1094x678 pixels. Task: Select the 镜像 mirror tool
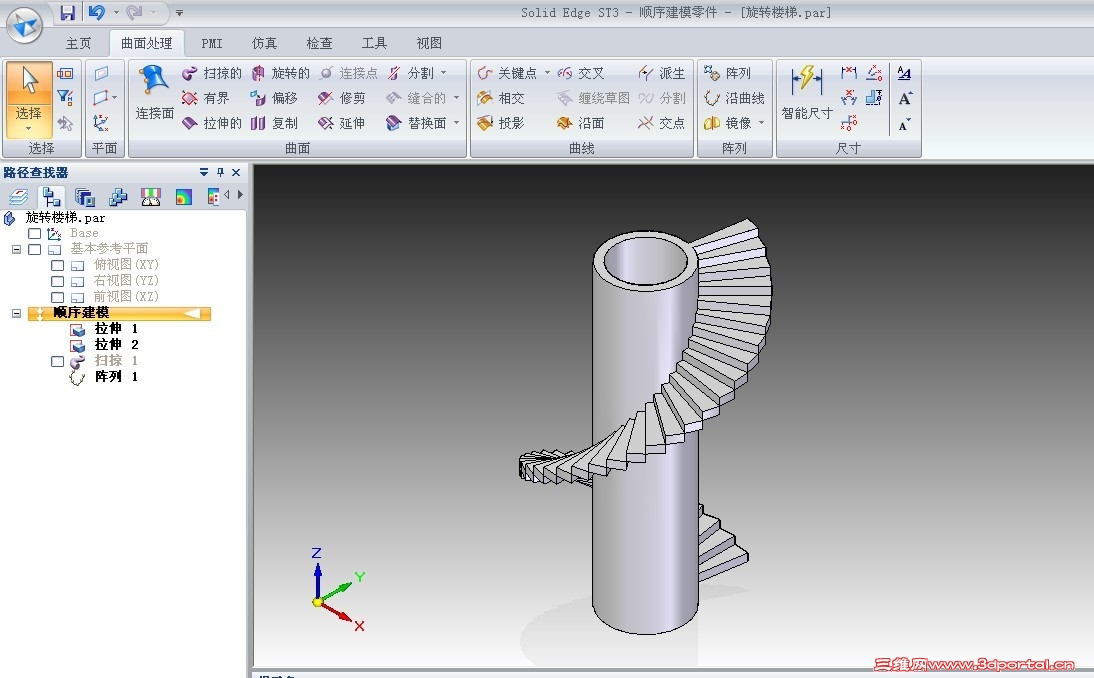[727, 123]
